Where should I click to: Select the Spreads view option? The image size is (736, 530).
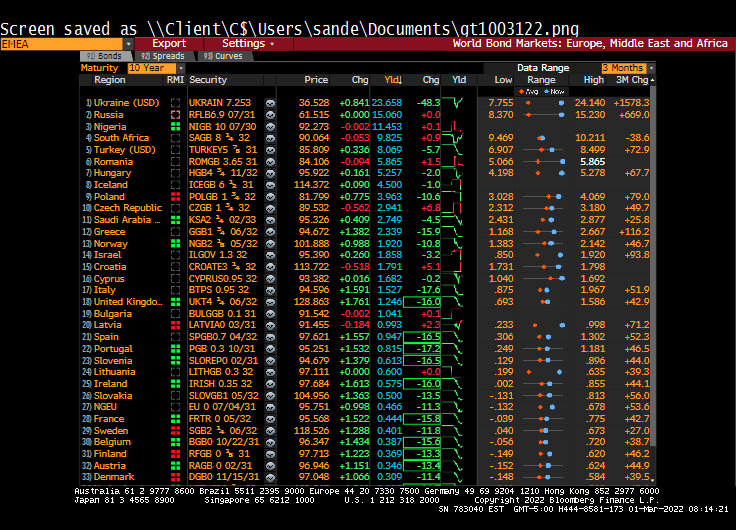pos(162,56)
